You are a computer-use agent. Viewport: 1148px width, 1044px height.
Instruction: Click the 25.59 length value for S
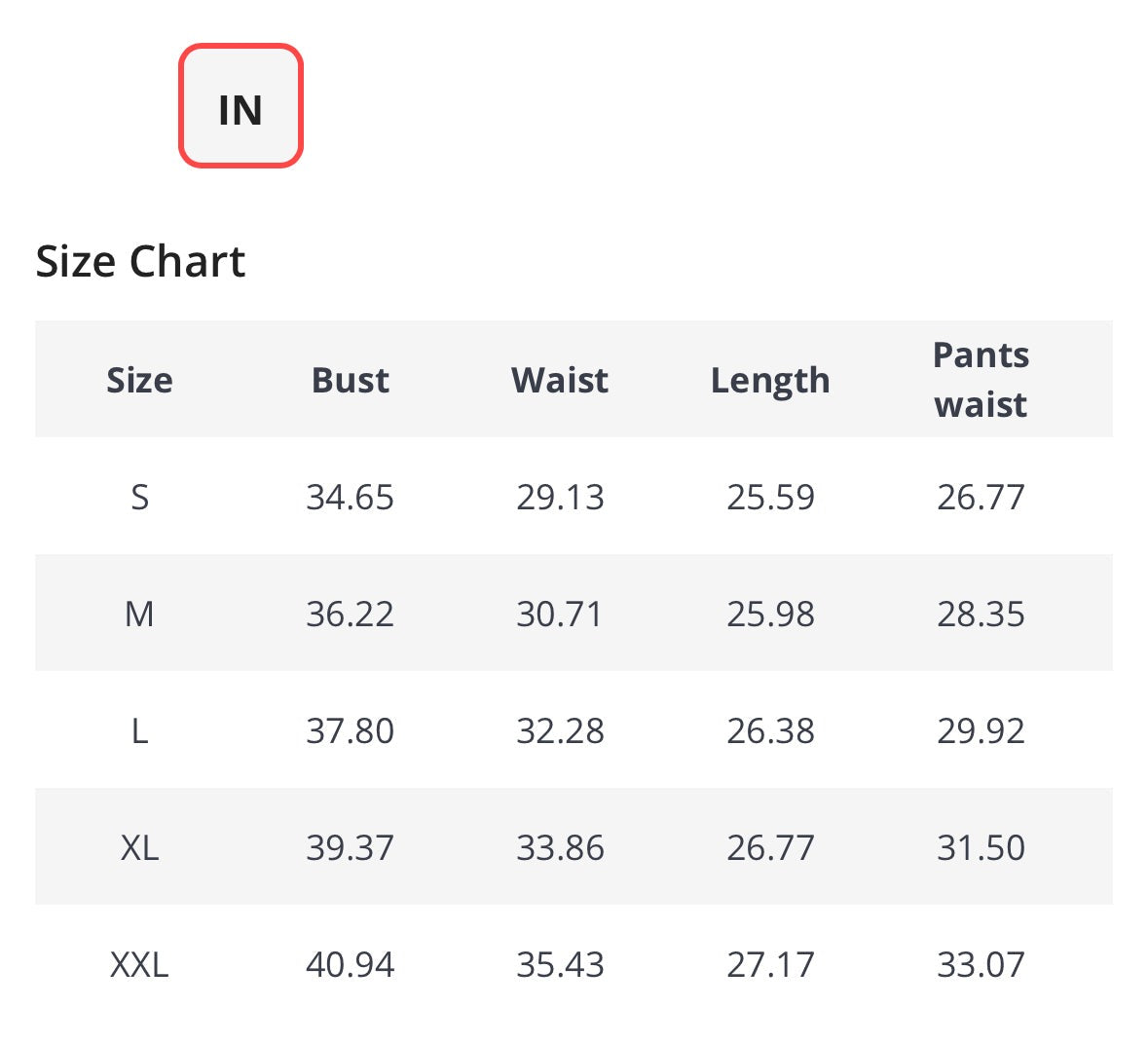770,497
